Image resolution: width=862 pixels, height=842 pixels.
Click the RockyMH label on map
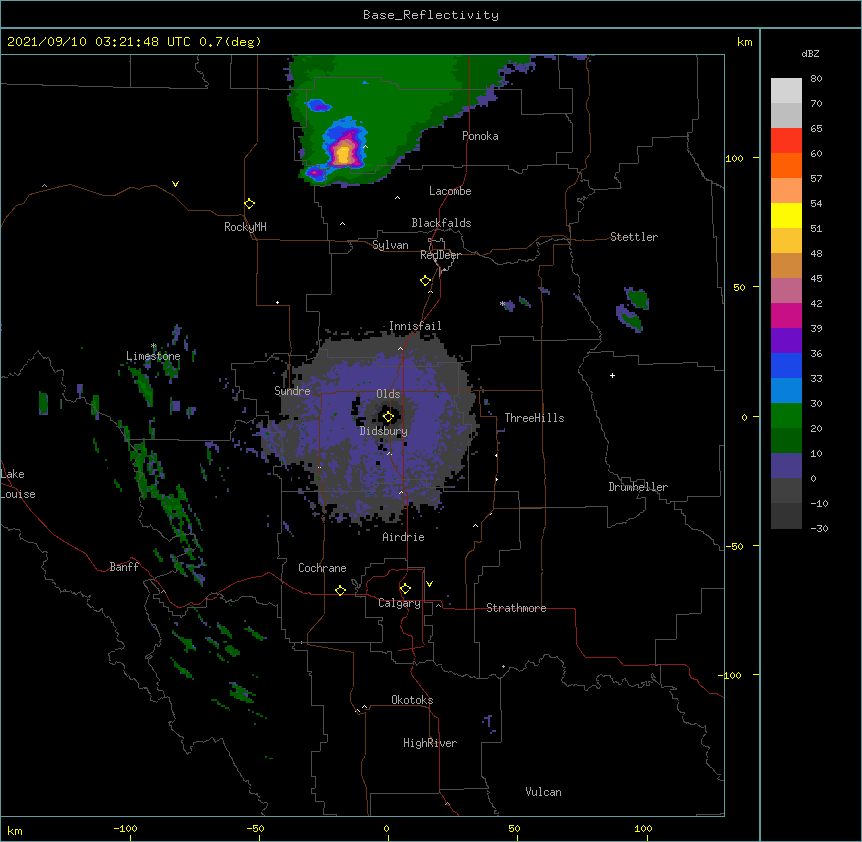(x=245, y=227)
